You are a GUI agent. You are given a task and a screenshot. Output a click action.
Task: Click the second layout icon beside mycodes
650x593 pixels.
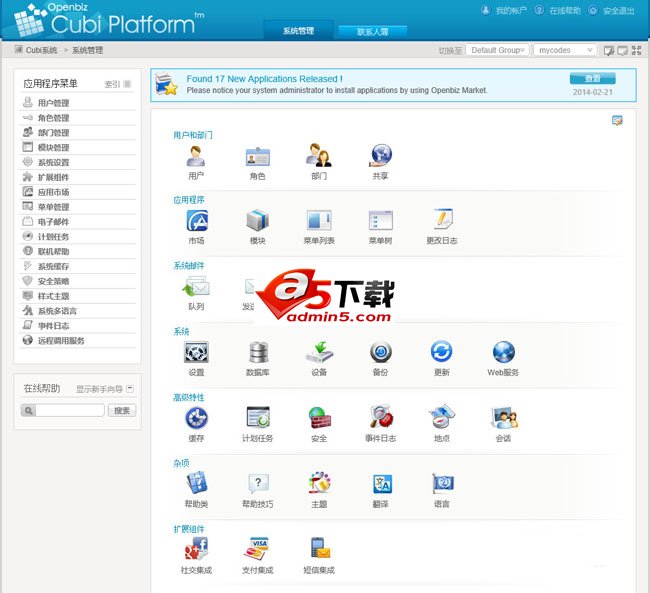tap(623, 51)
